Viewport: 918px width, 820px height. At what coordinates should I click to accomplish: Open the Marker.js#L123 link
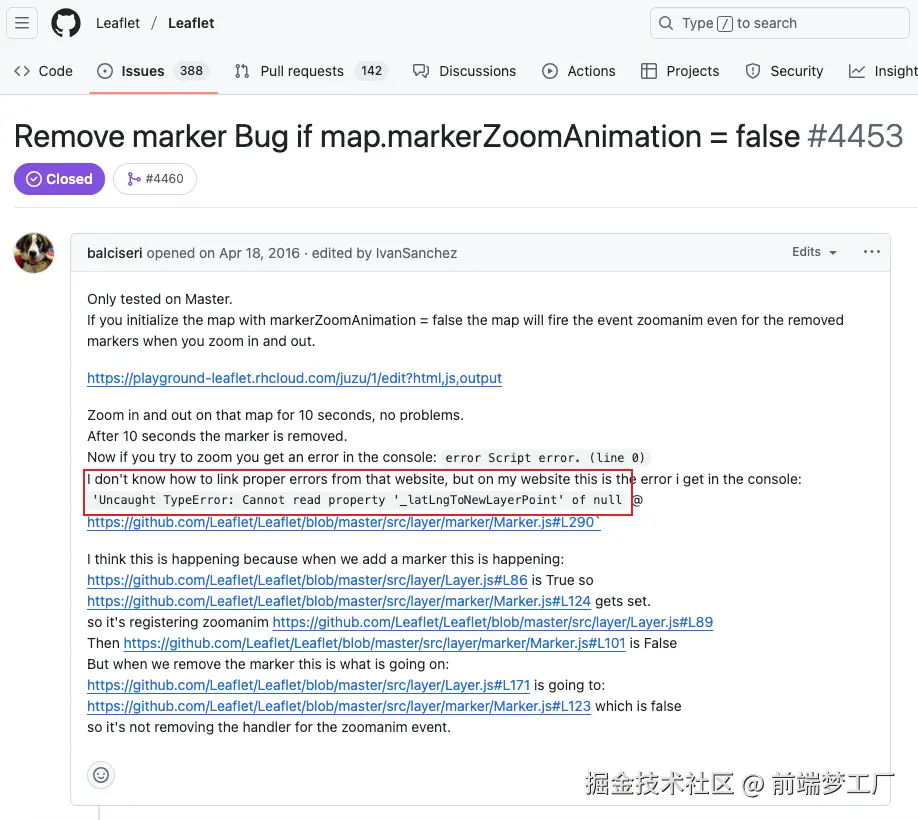(339, 706)
